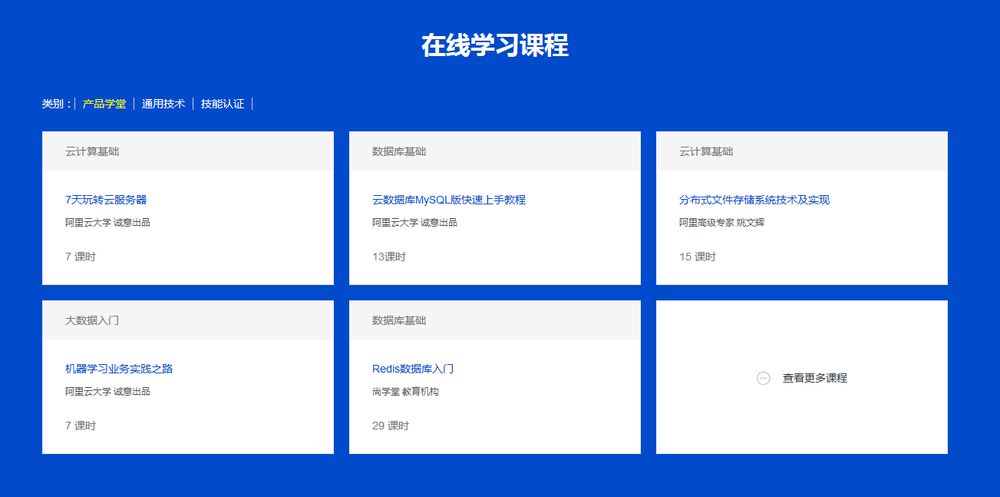Image resolution: width=1000 pixels, height=497 pixels.
Task: Click the 29 课时 lesson count
Action: pyautogui.click(x=390, y=426)
